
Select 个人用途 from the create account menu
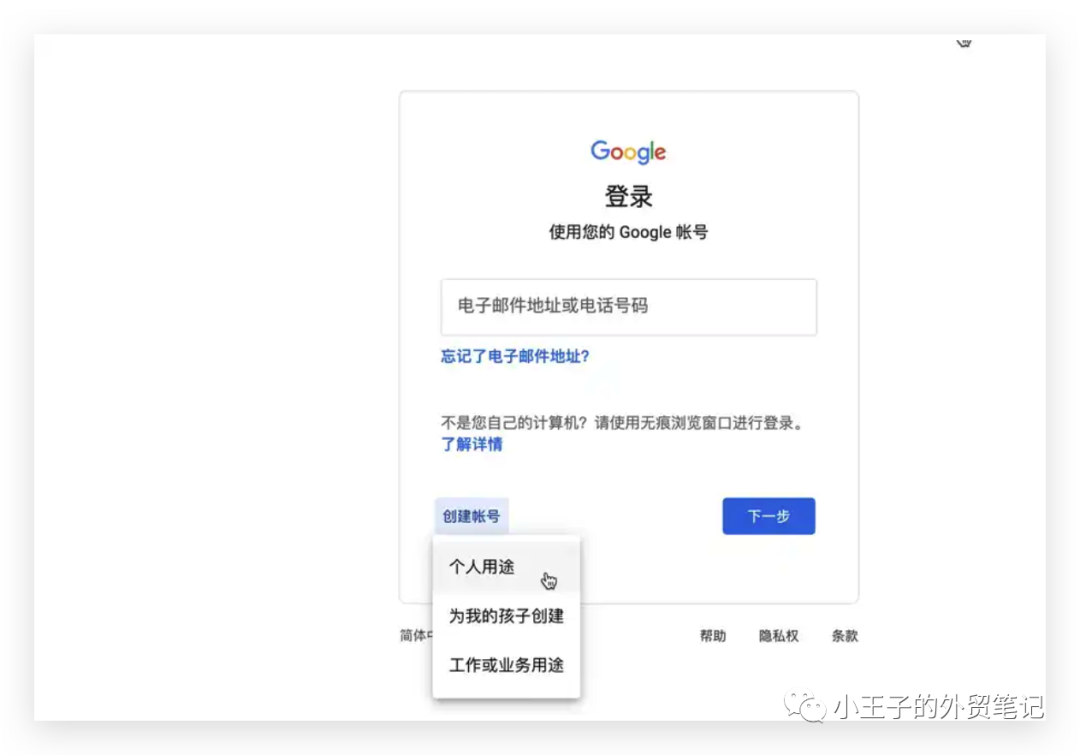click(506, 567)
